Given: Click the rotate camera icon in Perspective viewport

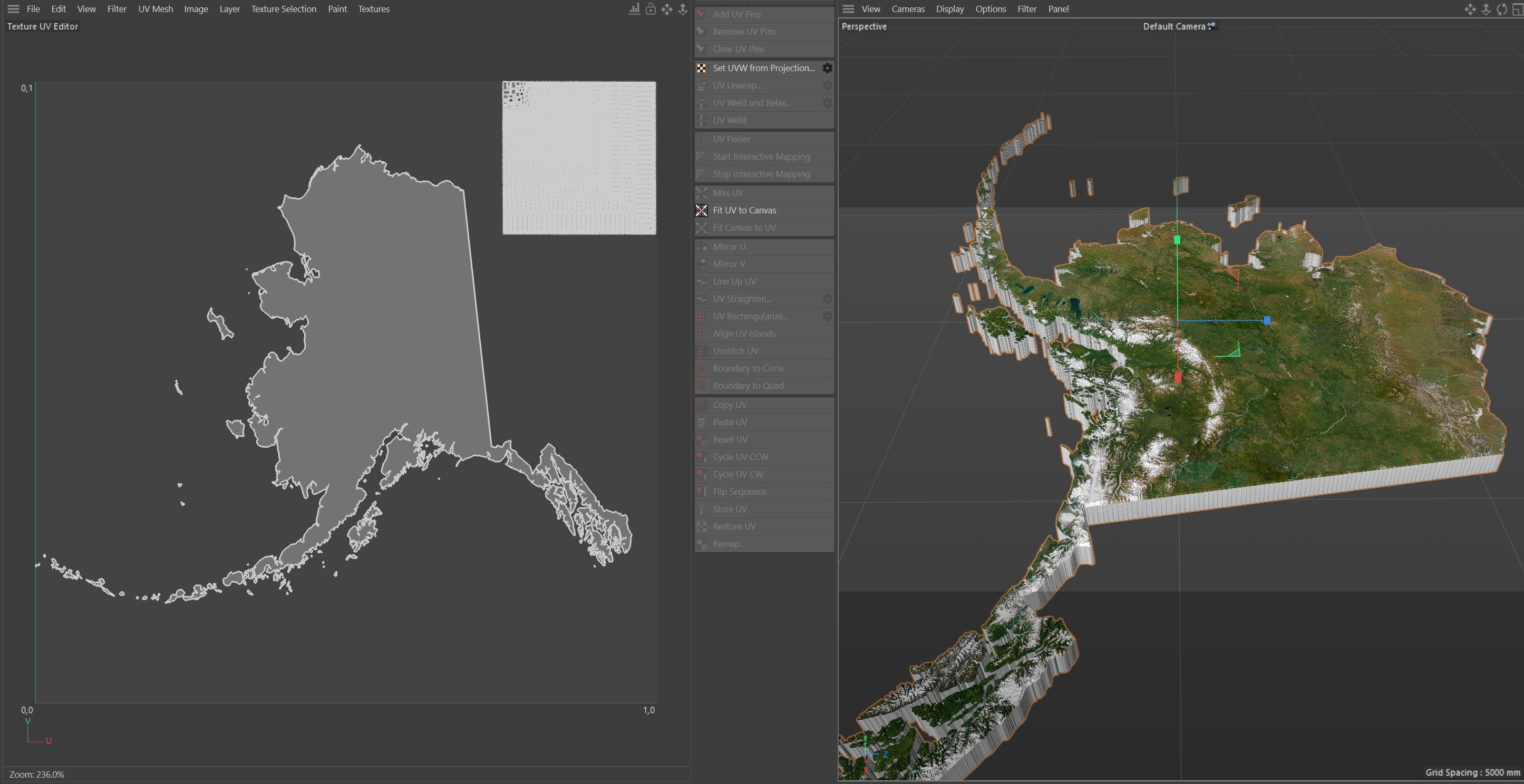Looking at the screenshot, I should tap(1501, 9).
